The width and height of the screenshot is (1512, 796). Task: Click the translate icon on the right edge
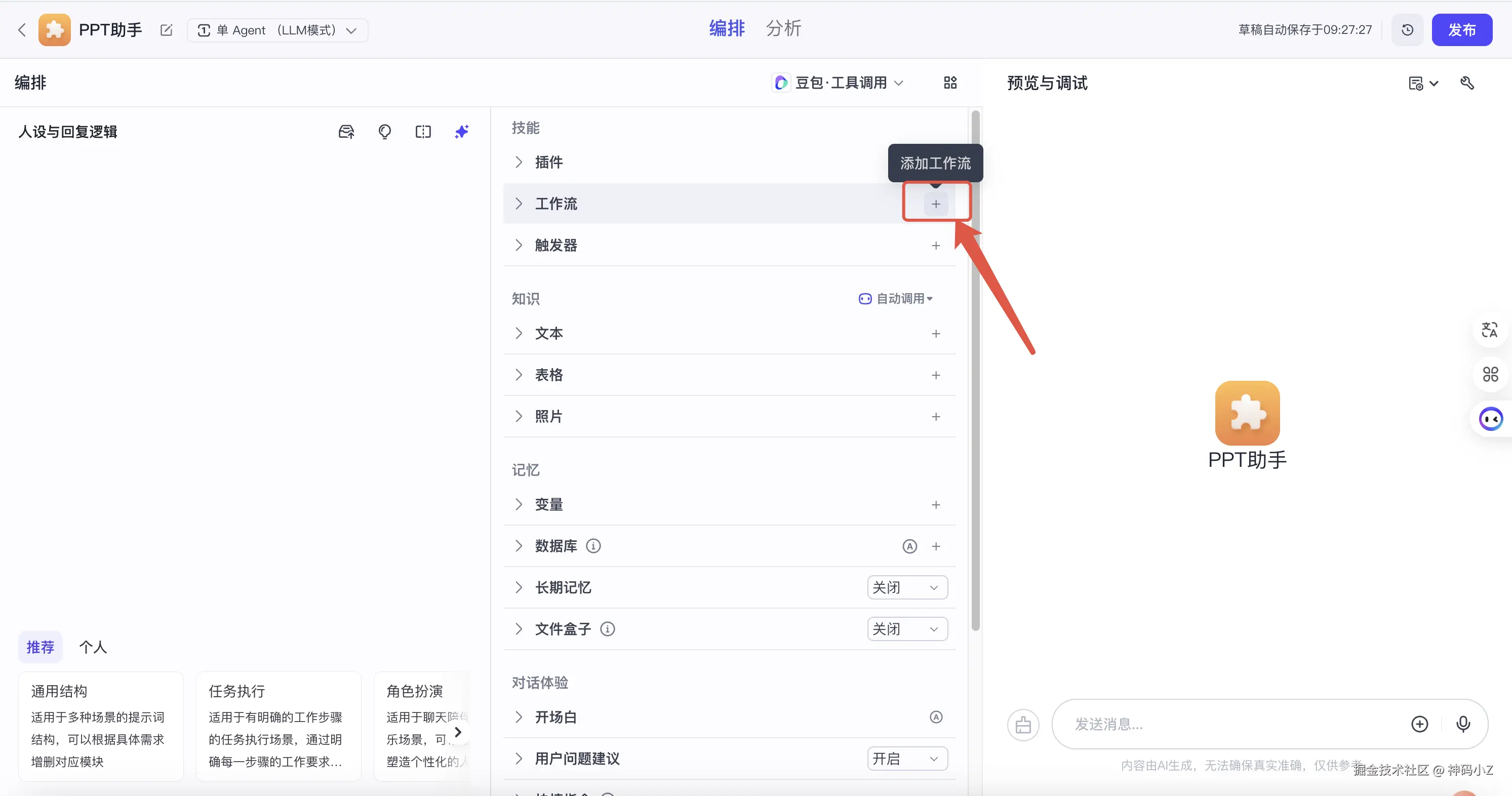click(1490, 330)
